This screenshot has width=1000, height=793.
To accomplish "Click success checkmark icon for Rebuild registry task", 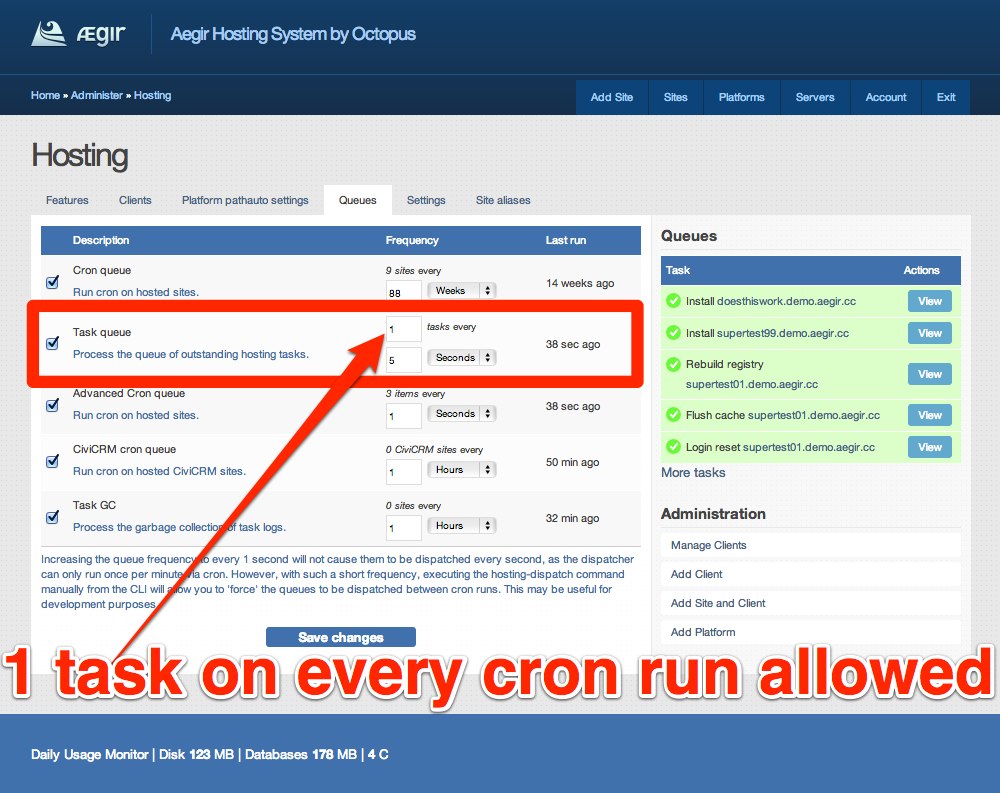I will tap(673, 364).
